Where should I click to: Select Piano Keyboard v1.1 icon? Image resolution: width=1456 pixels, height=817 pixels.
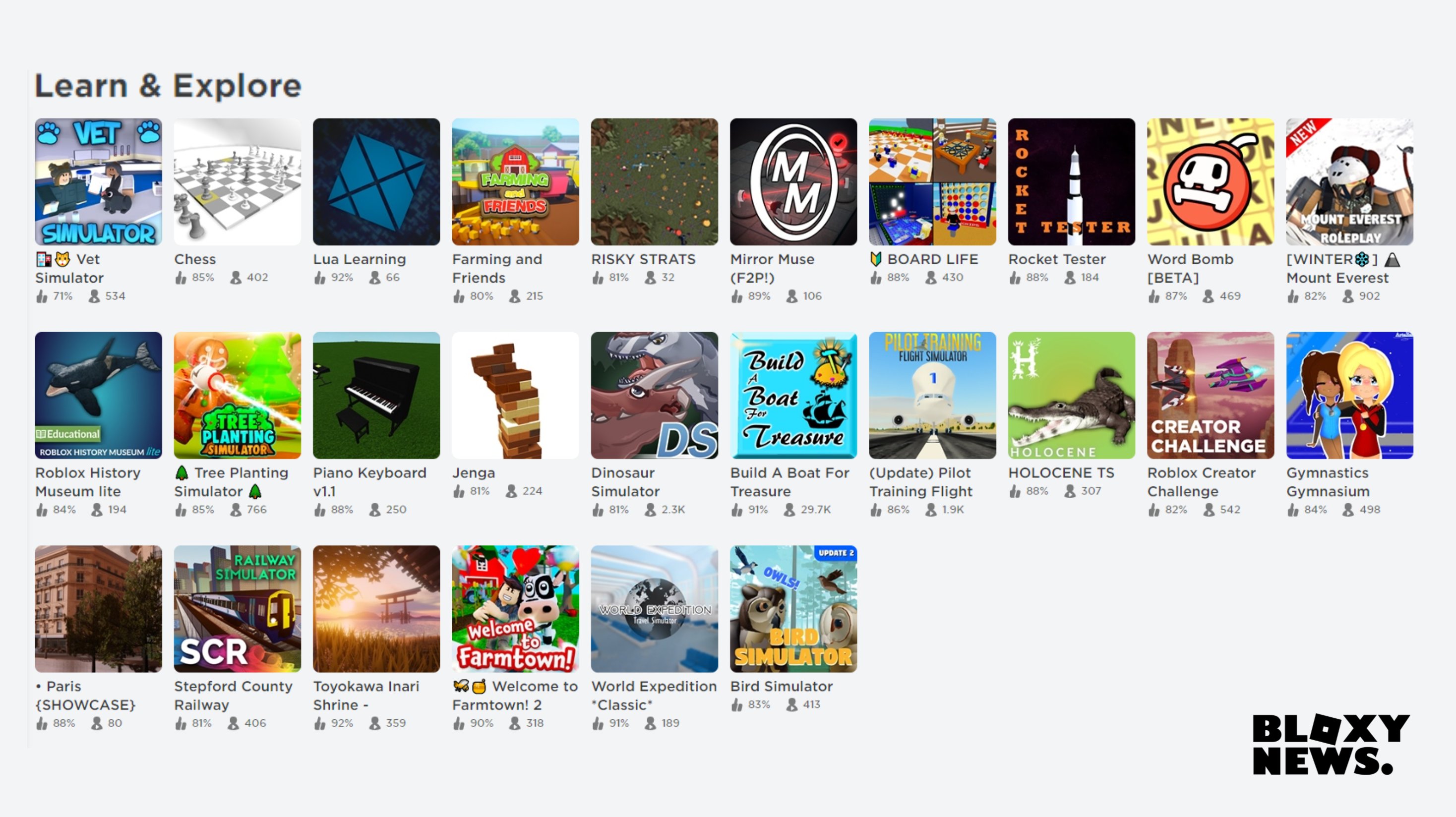378,393
